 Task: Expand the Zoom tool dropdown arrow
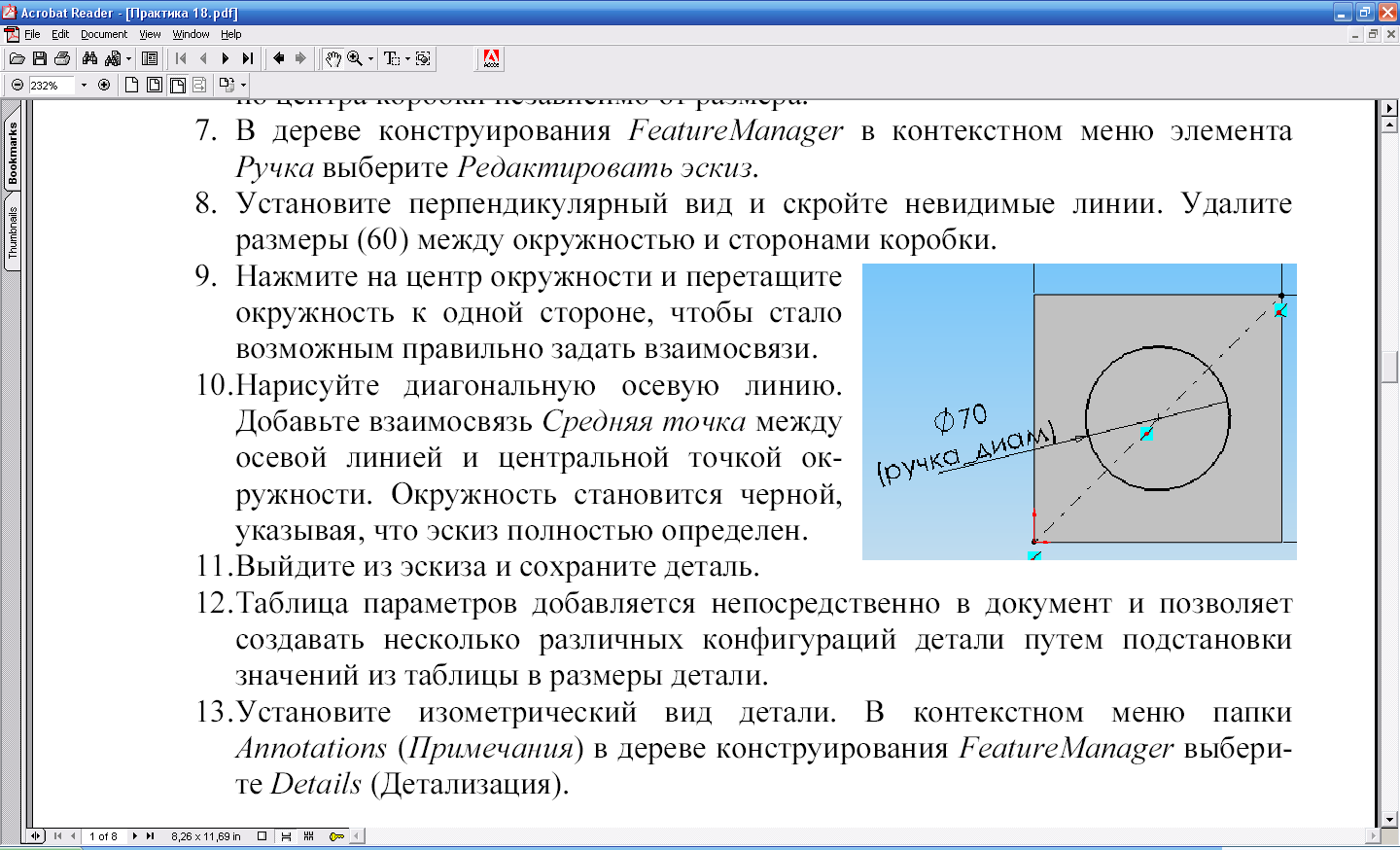tap(370, 59)
